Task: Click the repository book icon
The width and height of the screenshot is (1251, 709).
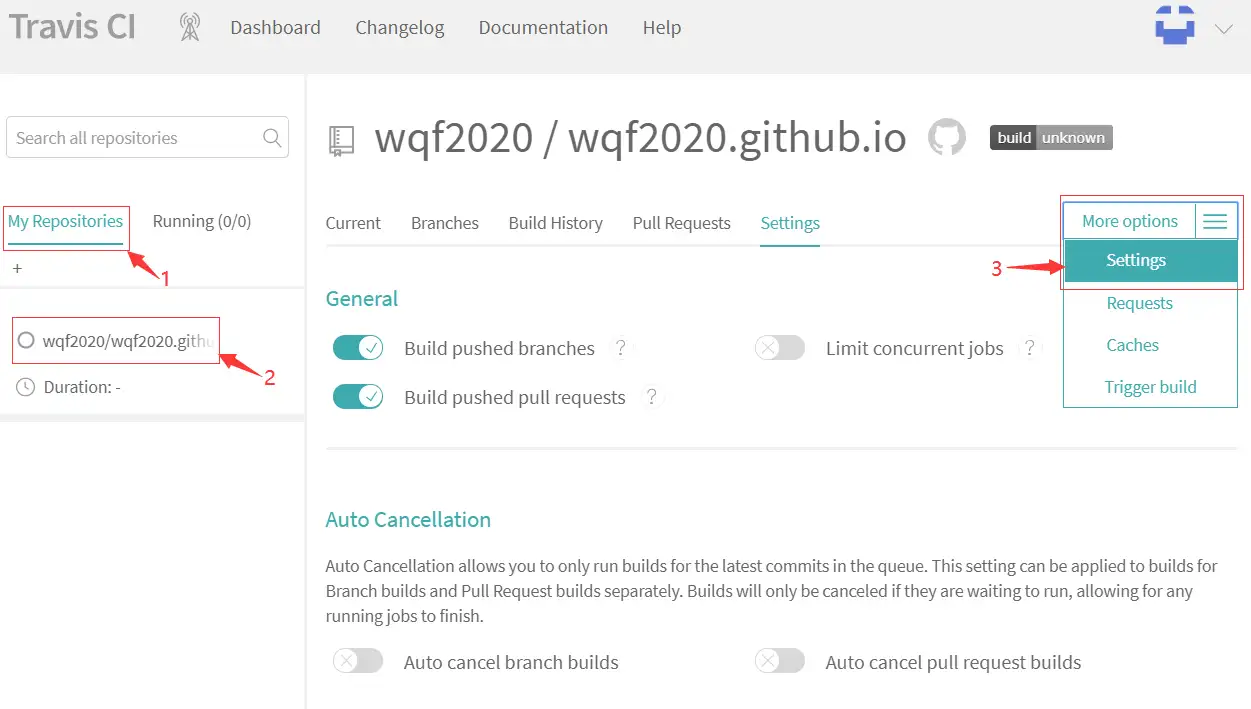Action: coord(342,141)
